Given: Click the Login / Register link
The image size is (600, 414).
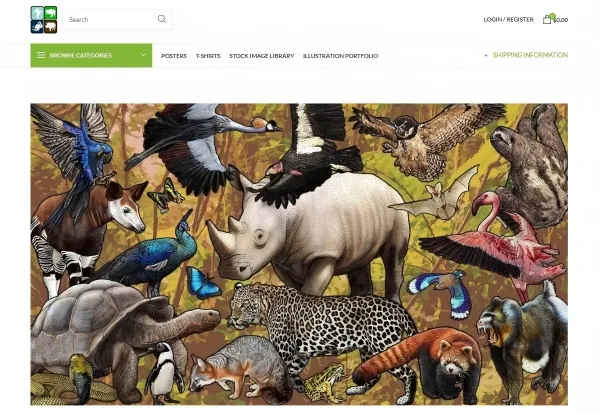Looking at the screenshot, I should point(509,20).
